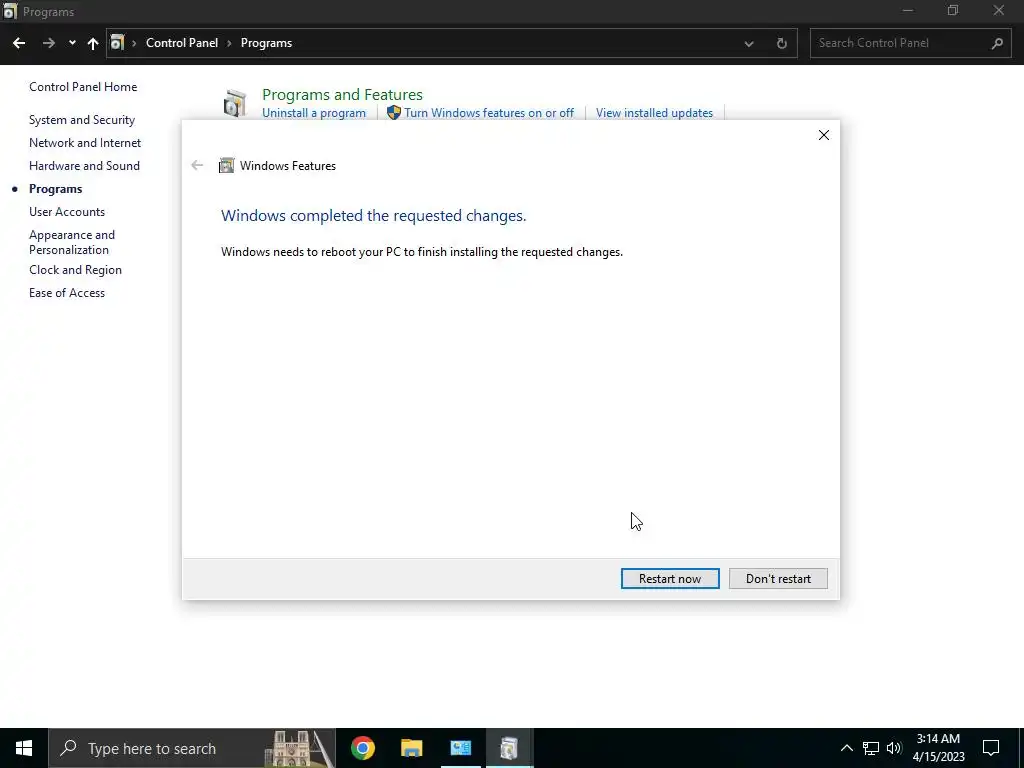The width and height of the screenshot is (1024, 768).
Task: Expand chevron after Control Panel breadcrumb
Action: pos(229,43)
